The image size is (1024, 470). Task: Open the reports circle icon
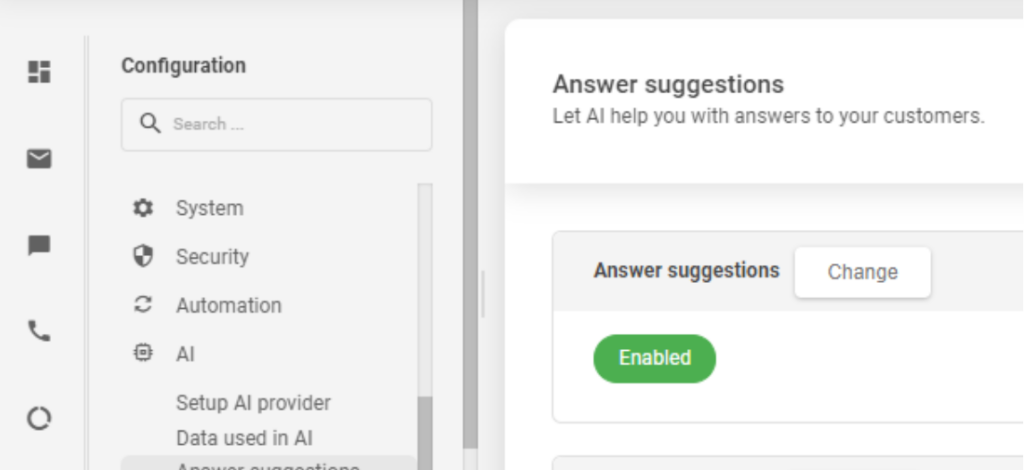(39, 418)
